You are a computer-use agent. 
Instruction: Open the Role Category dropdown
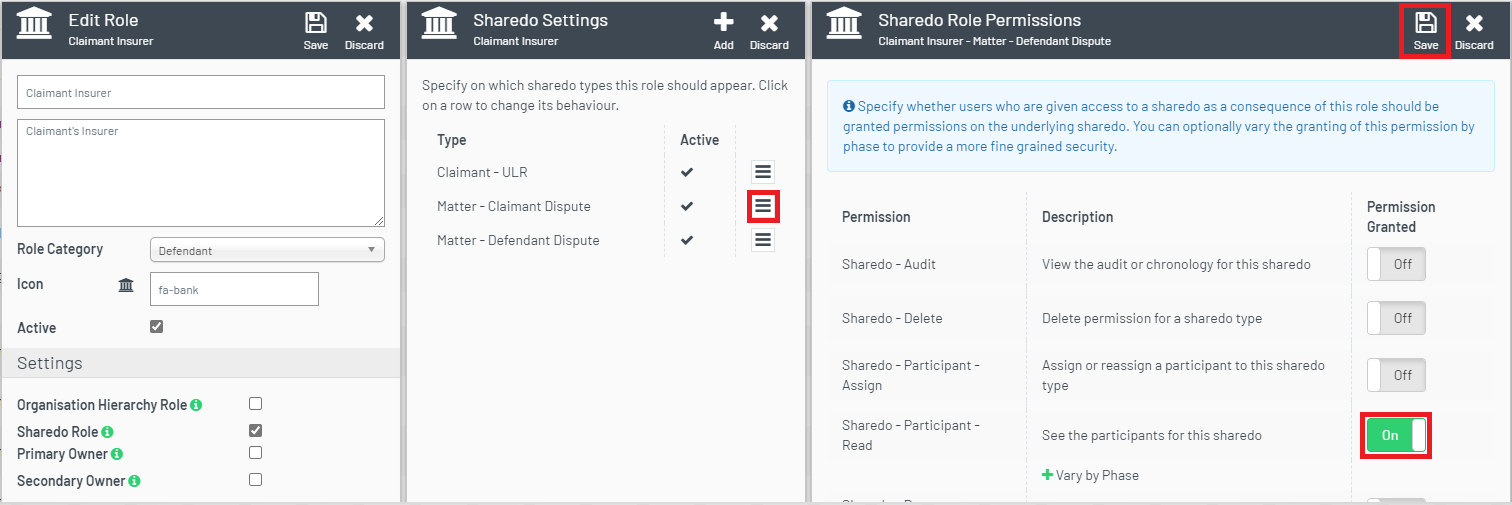267,250
